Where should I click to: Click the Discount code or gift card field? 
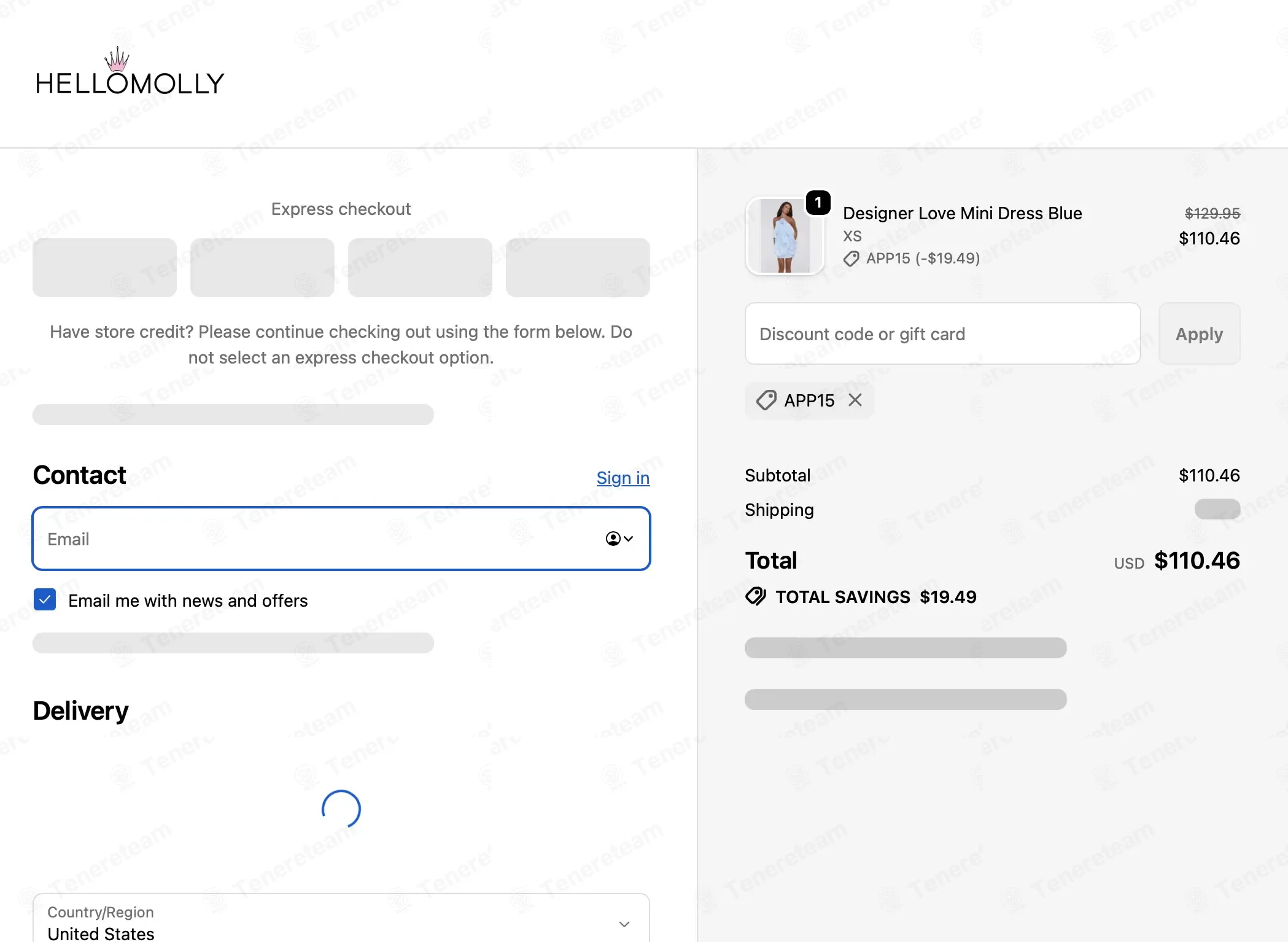943,334
